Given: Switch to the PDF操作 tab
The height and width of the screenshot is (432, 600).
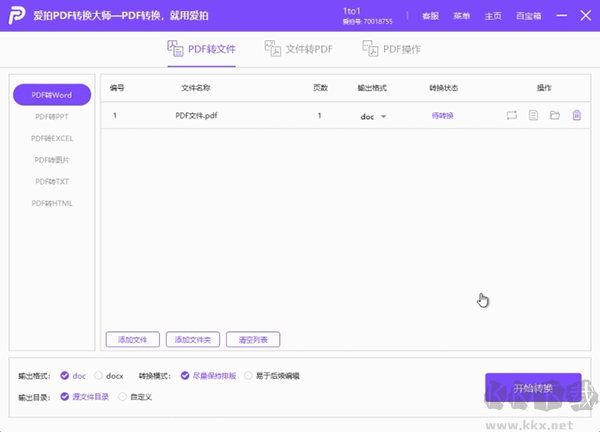Looking at the screenshot, I should [x=391, y=49].
